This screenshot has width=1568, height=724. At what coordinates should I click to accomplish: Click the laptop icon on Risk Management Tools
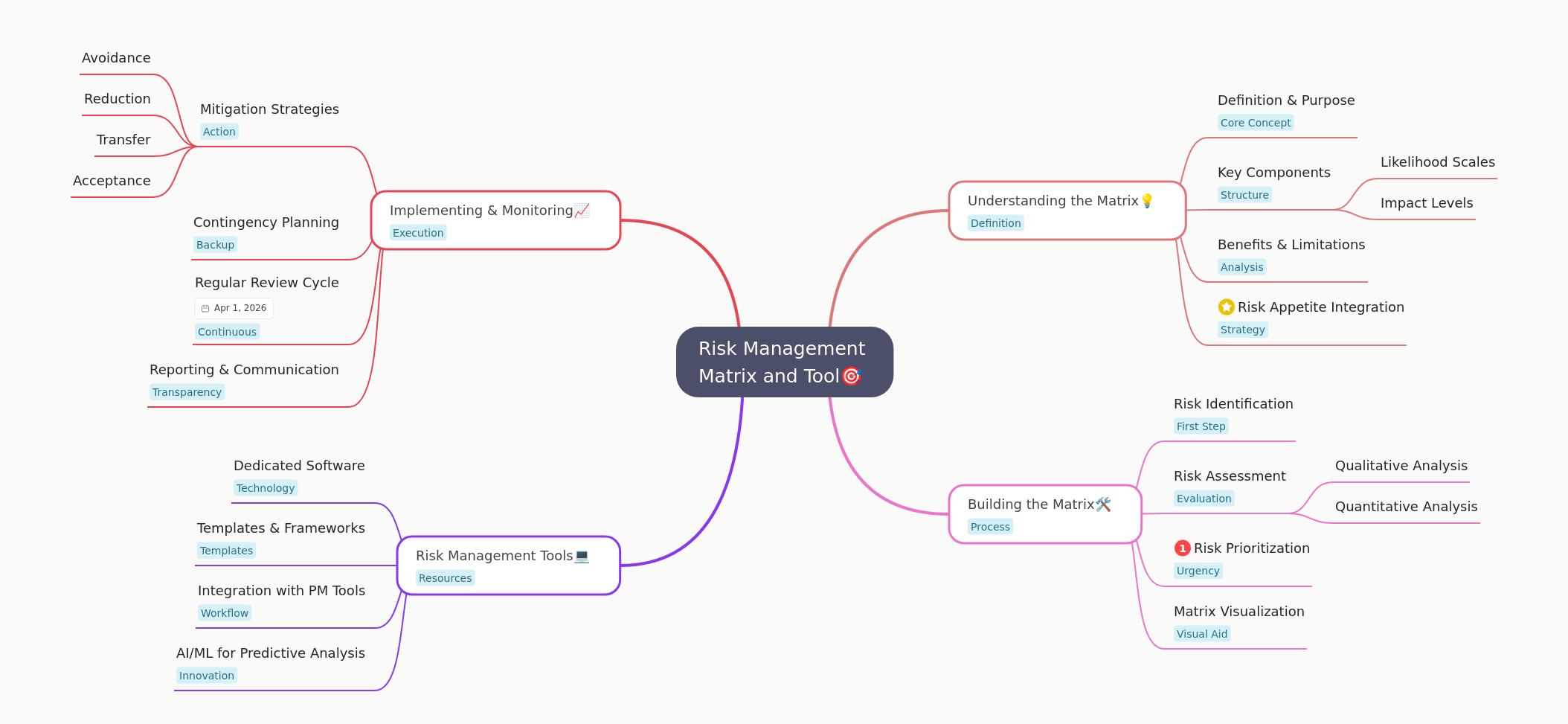581,555
